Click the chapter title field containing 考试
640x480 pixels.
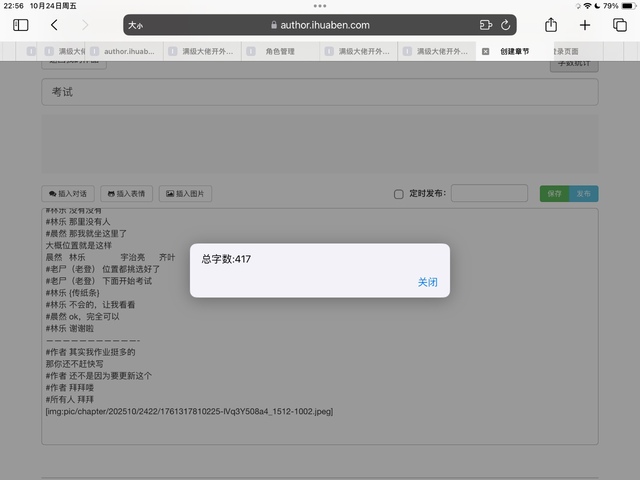coord(320,92)
